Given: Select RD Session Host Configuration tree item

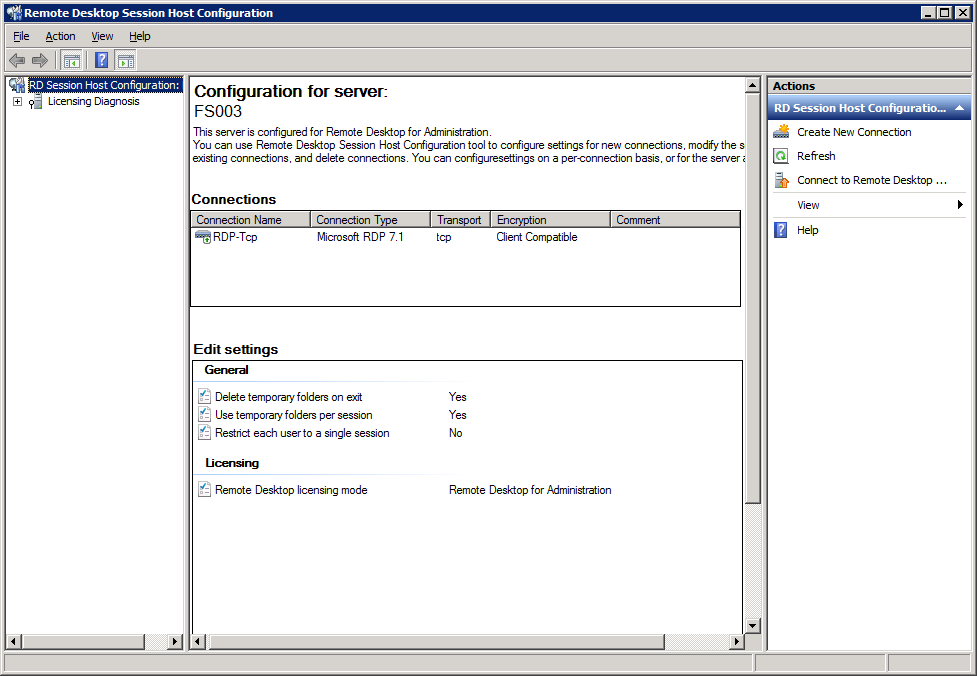Looking at the screenshot, I should pyautogui.click(x=104, y=85).
